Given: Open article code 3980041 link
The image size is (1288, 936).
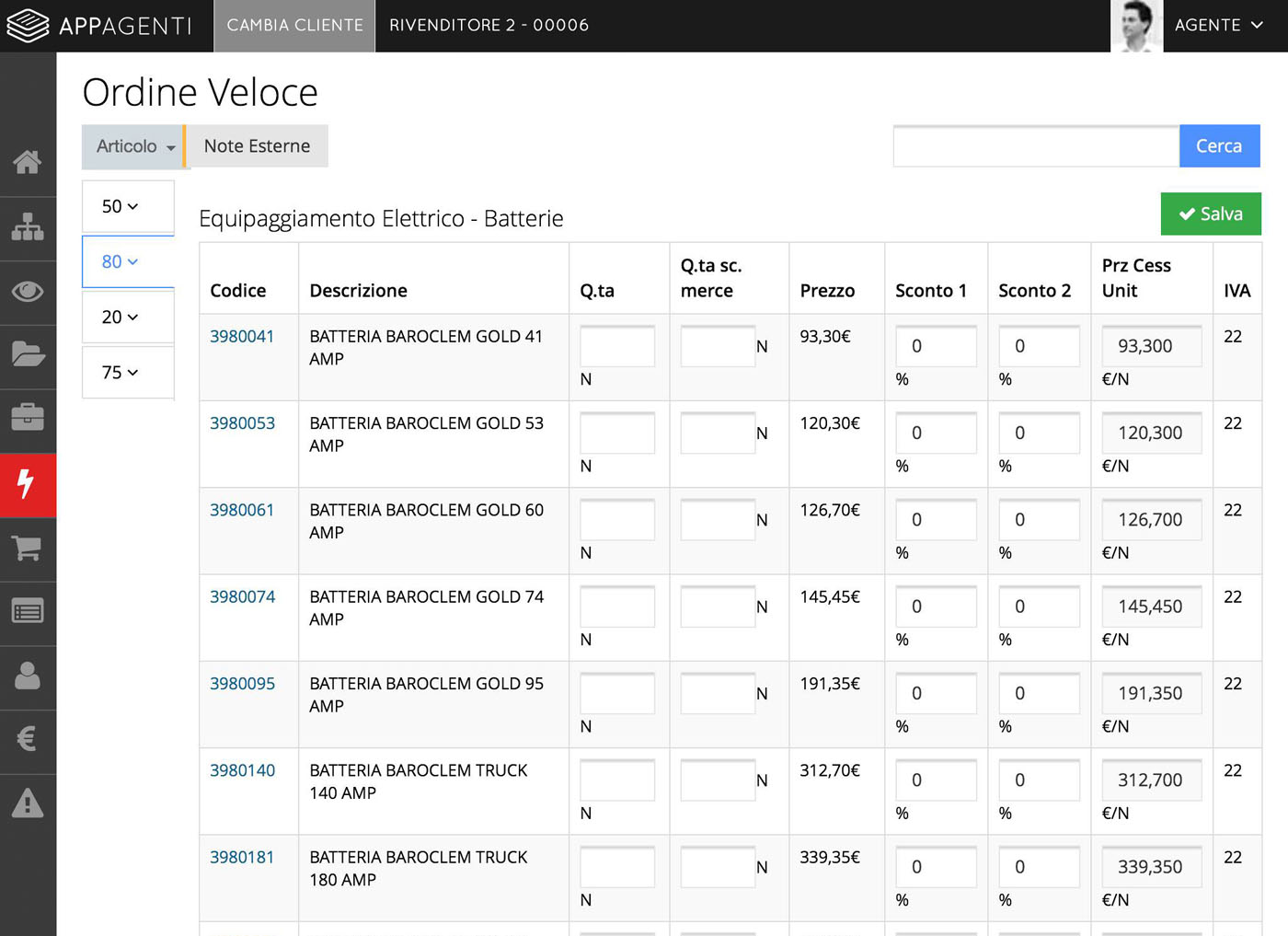Looking at the screenshot, I should pos(242,337).
